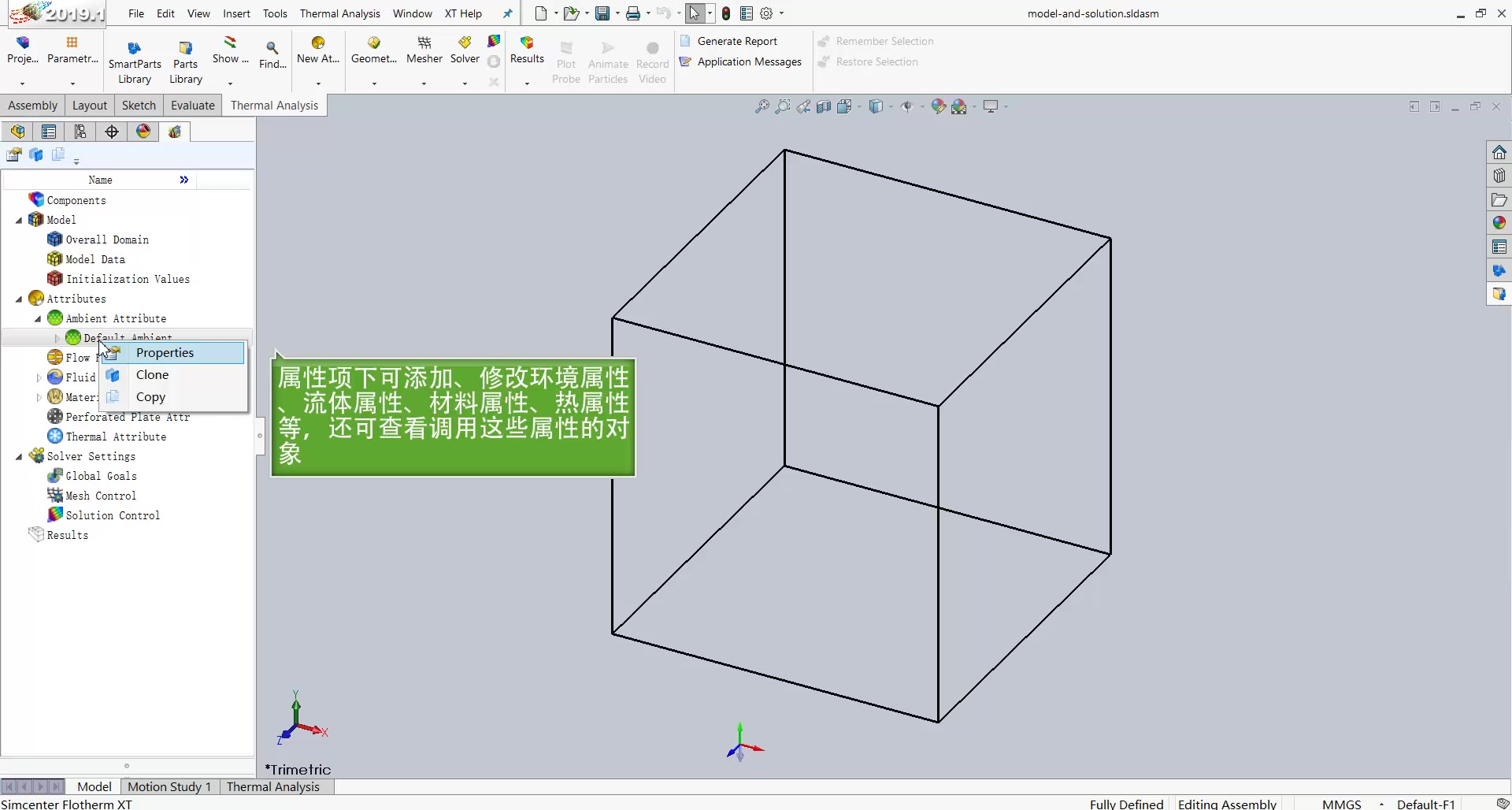Expand the Solver Settings tree node
The image size is (1512, 810).
click(x=19, y=456)
